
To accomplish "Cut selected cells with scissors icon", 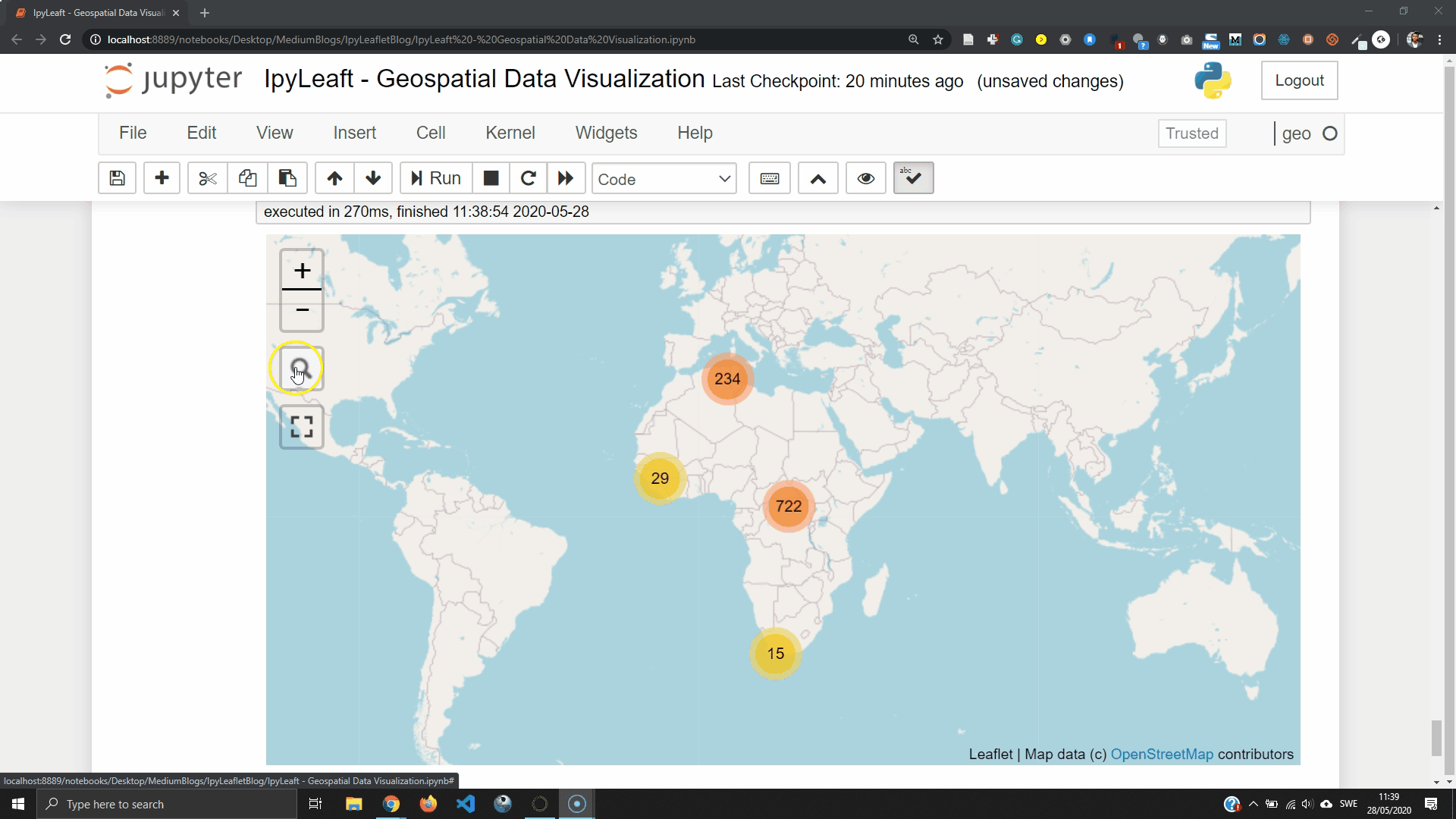I will click(207, 178).
